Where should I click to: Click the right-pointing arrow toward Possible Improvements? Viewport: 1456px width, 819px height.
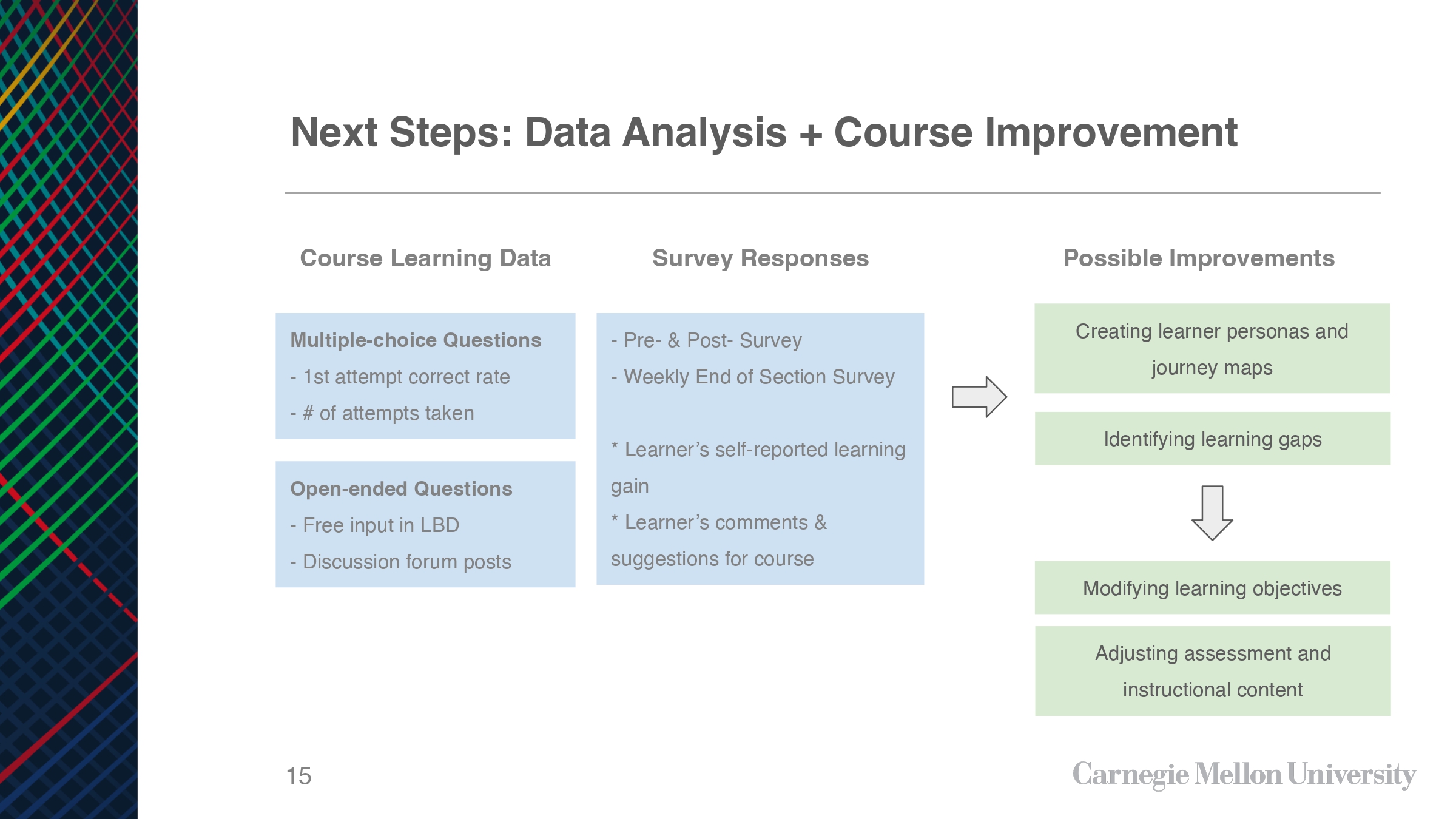tap(979, 397)
